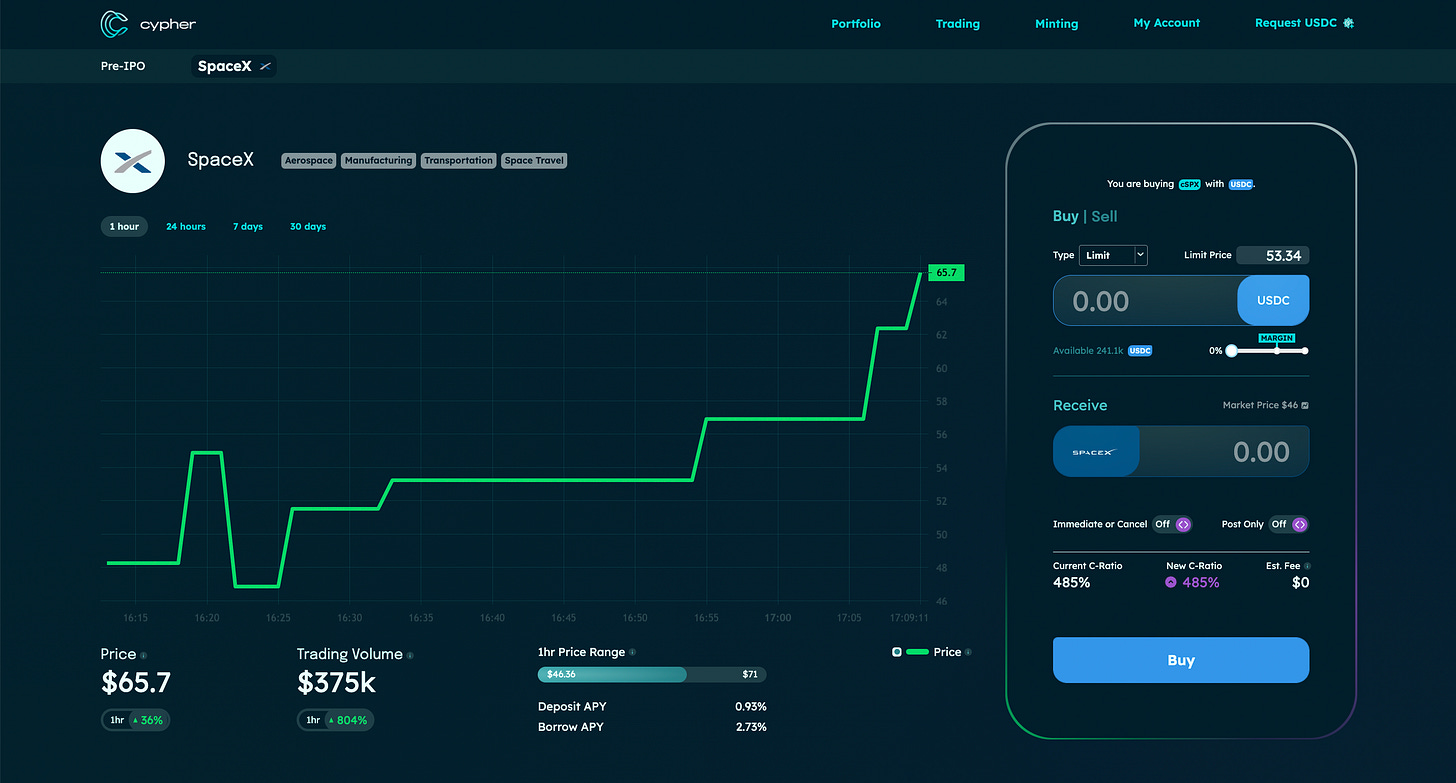Click the 1hr 804% volume change badge
The image size is (1456, 783).
[335, 720]
